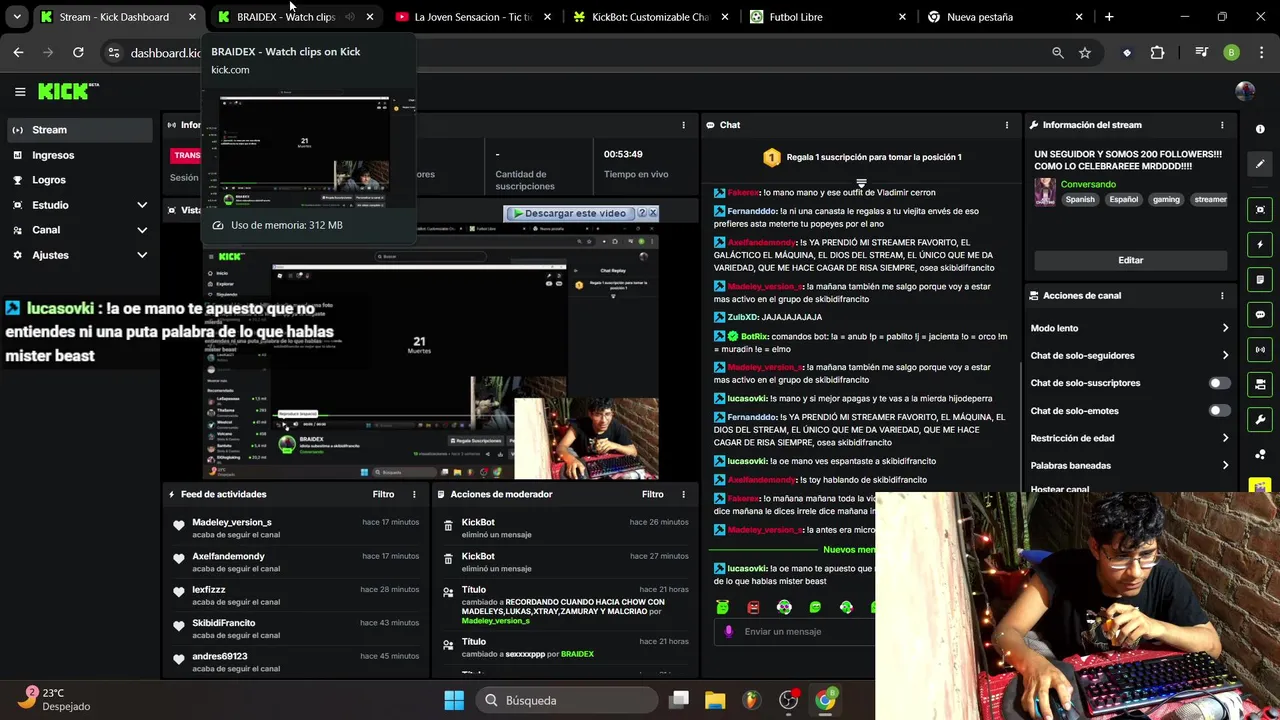The height and width of the screenshot is (720, 1280).
Task: Click the three-dots cluster icon in the right sidebar
Action: click(1260, 454)
